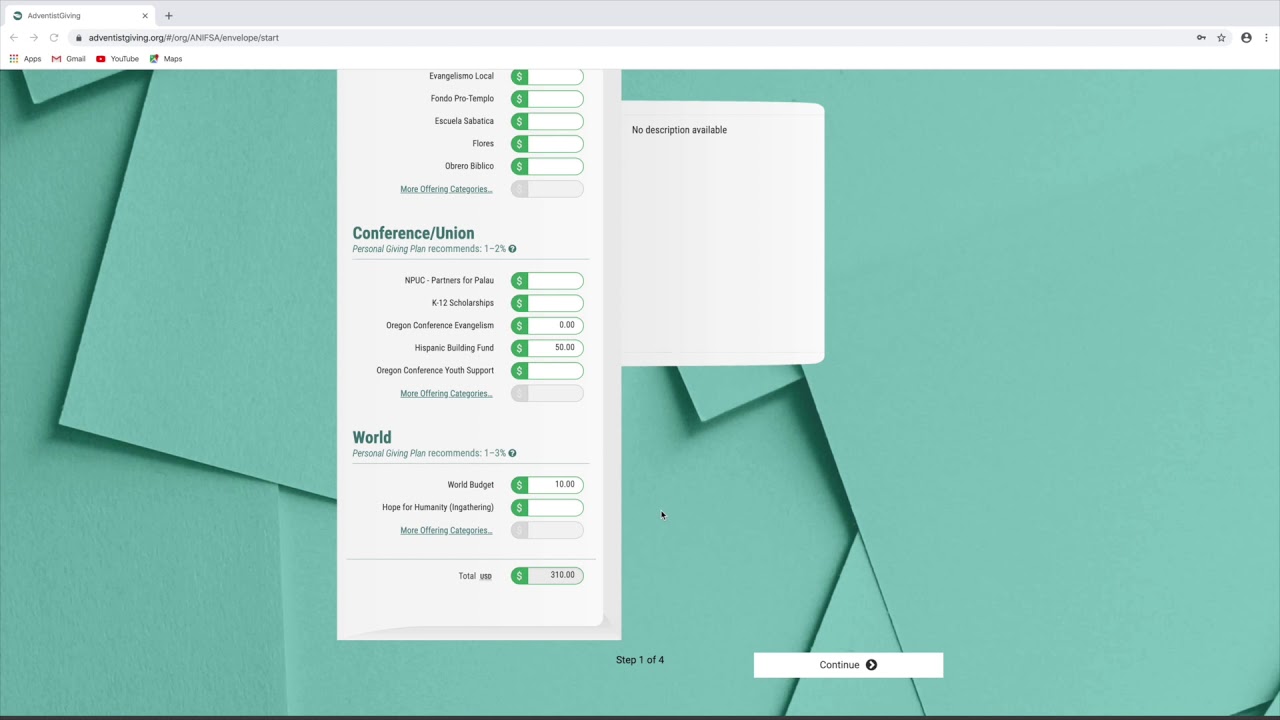Viewport: 1280px width, 720px height.
Task: Click the Hispanic Building Fund amount field
Action: [547, 348]
